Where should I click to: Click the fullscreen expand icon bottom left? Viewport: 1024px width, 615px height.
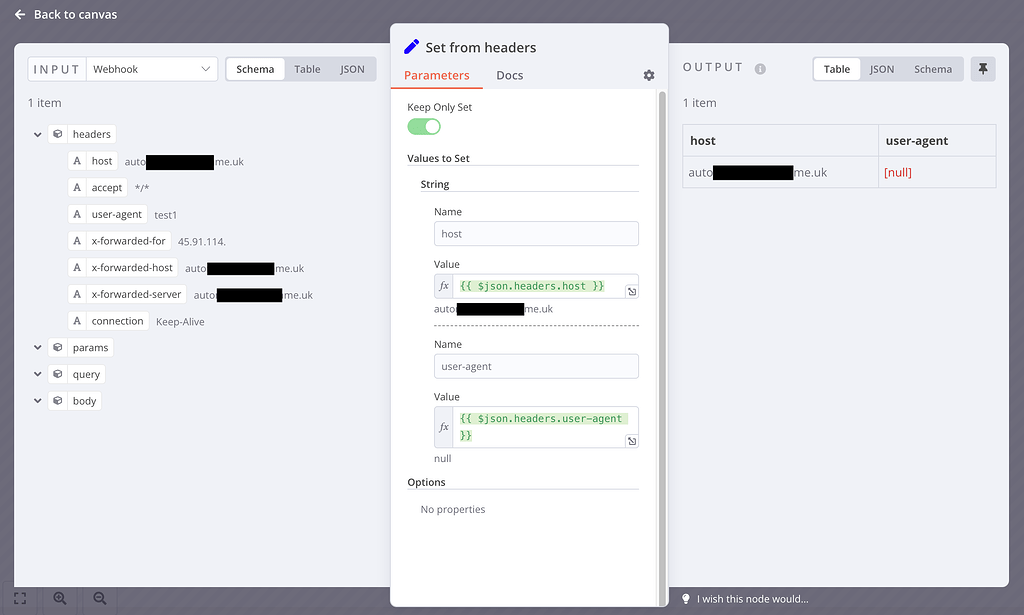(x=22, y=598)
